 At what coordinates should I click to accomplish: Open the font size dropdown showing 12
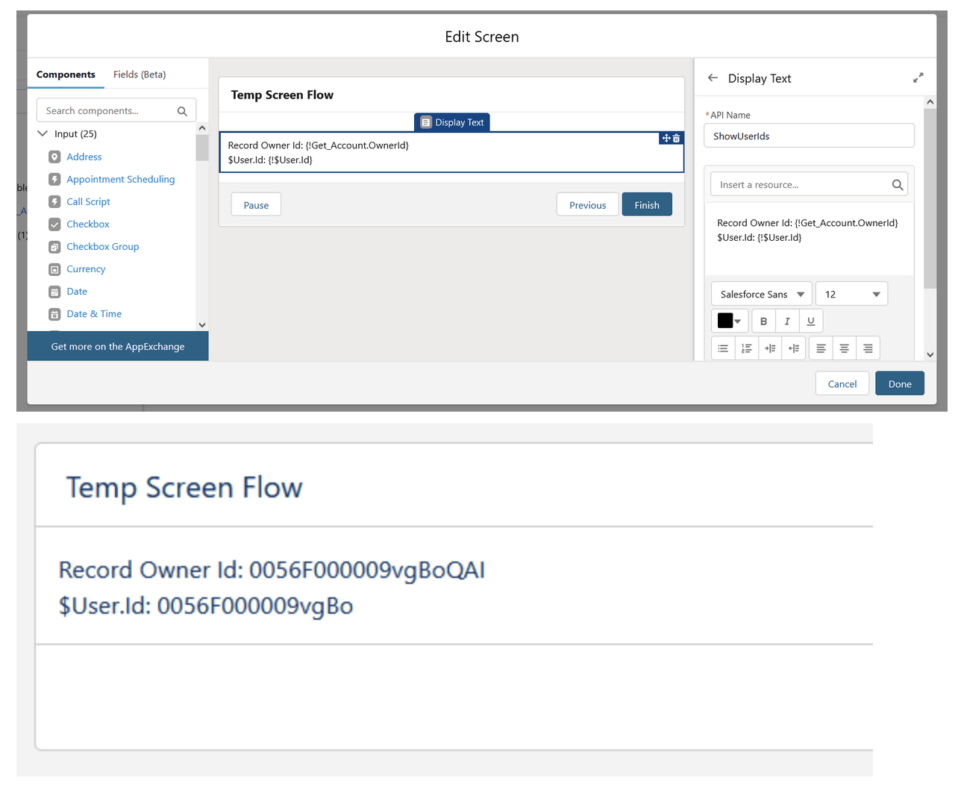pyautogui.click(x=851, y=293)
